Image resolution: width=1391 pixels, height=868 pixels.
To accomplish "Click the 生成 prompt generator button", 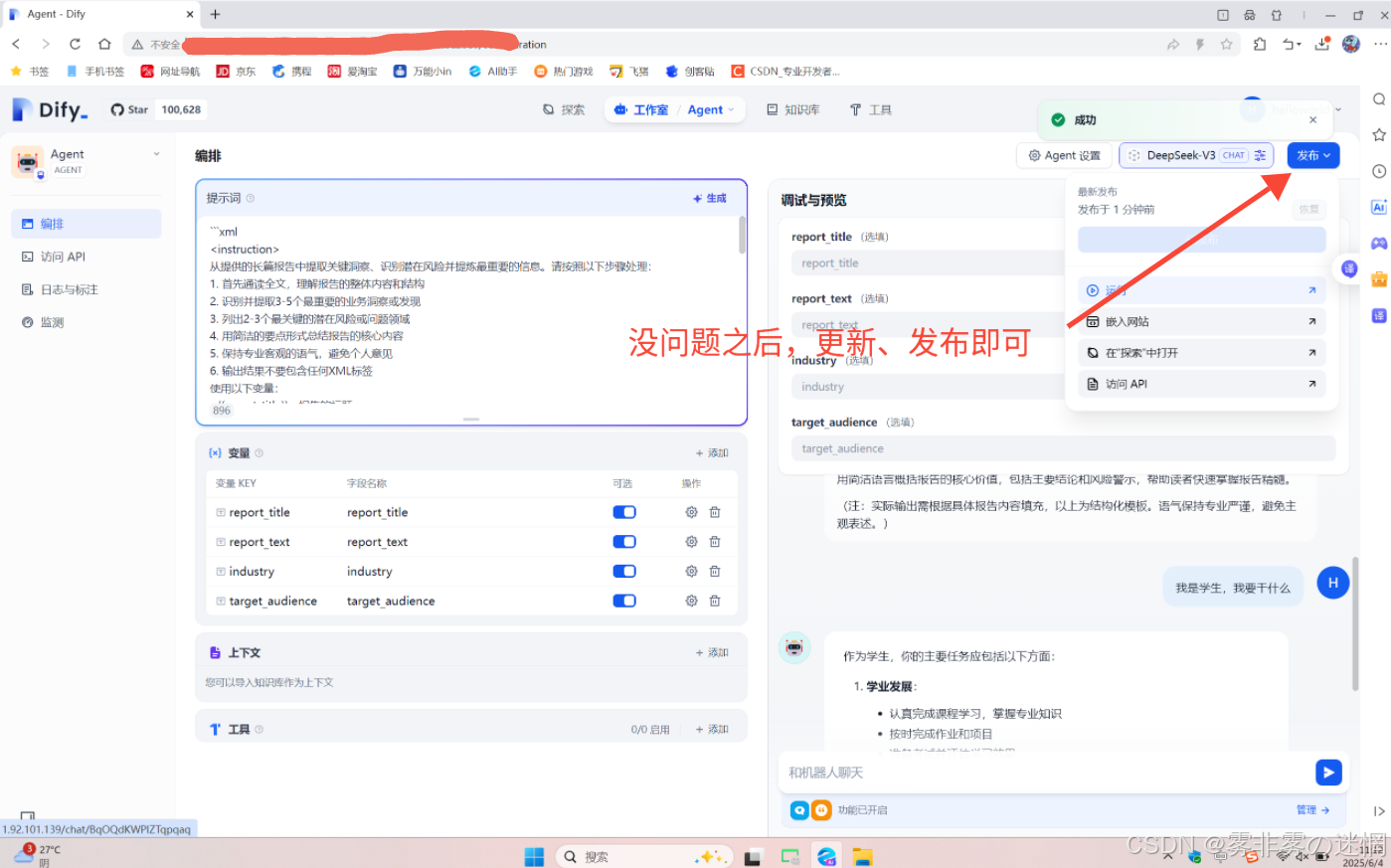I will tap(710, 199).
